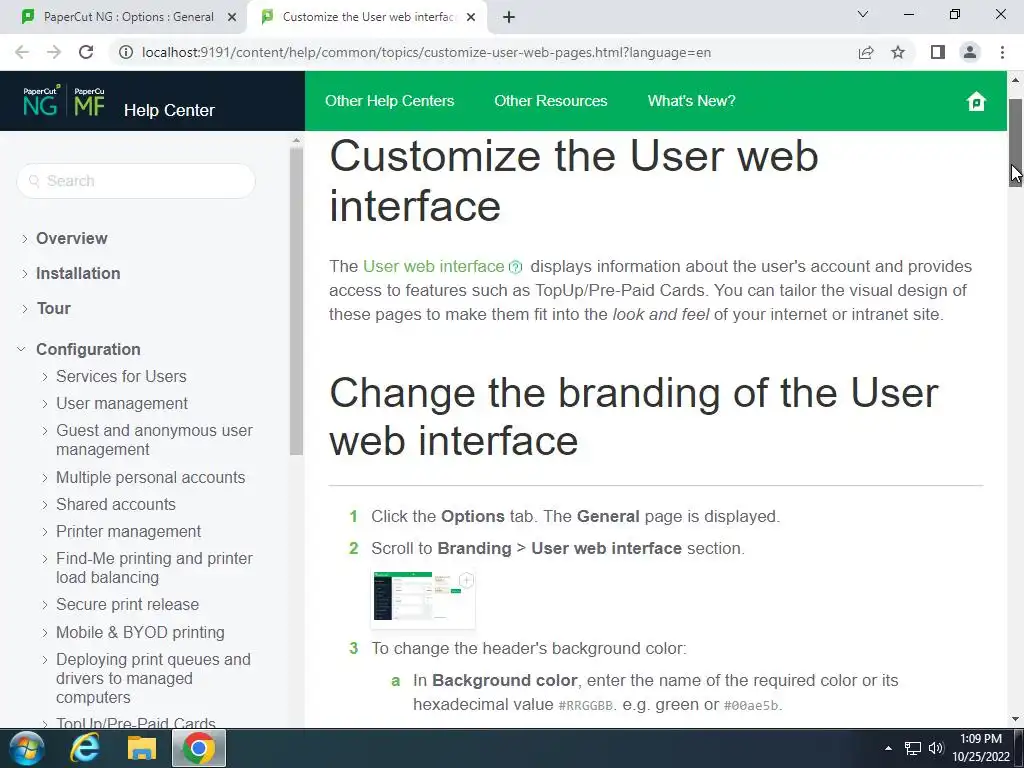Image resolution: width=1024 pixels, height=768 pixels.
Task: Click the share page icon in address bar
Action: (866, 52)
